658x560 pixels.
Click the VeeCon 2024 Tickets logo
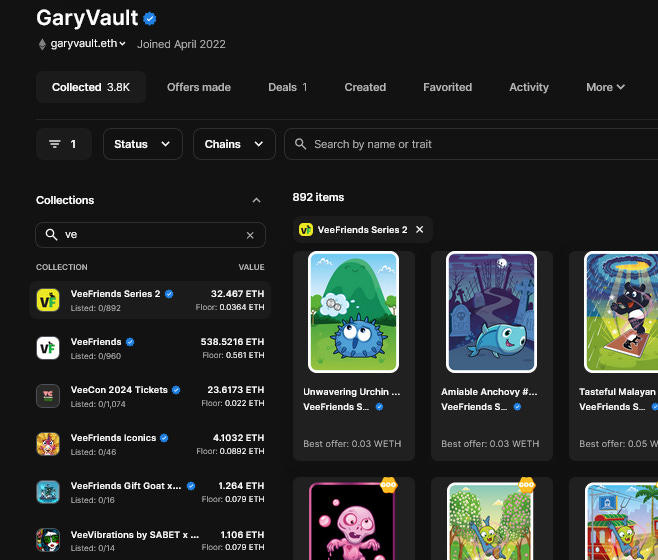tap(48, 396)
